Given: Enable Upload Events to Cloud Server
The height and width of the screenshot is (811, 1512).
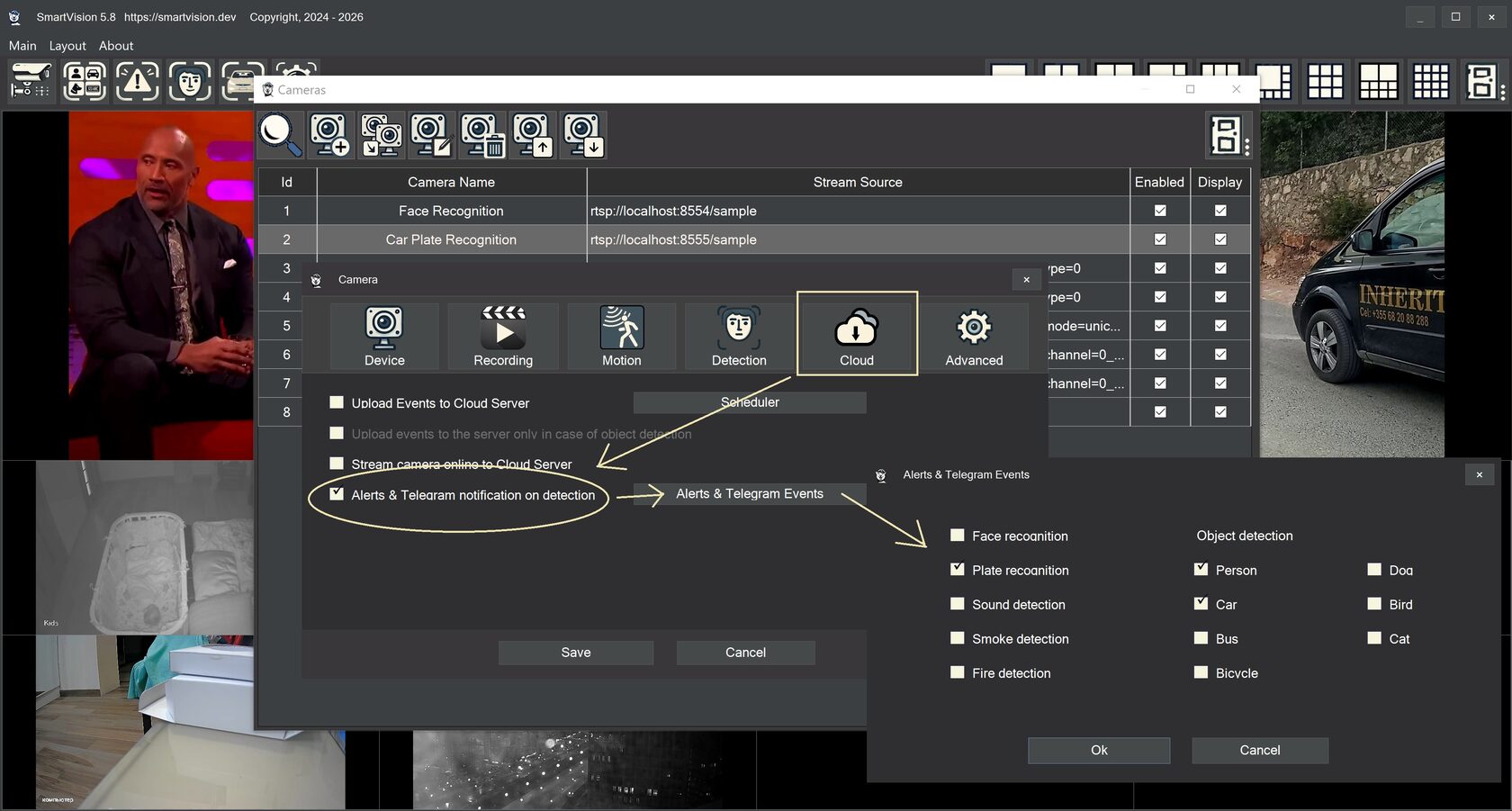Looking at the screenshot, I should coord(337,402).
